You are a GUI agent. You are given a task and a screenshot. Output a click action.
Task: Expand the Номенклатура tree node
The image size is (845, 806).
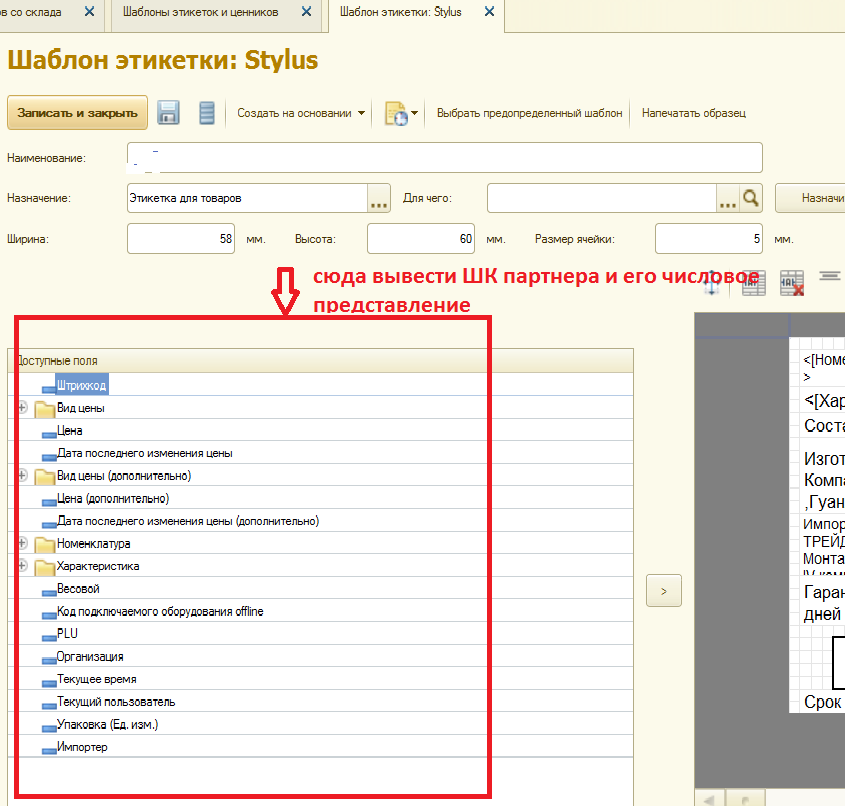(x=22, y=543)
